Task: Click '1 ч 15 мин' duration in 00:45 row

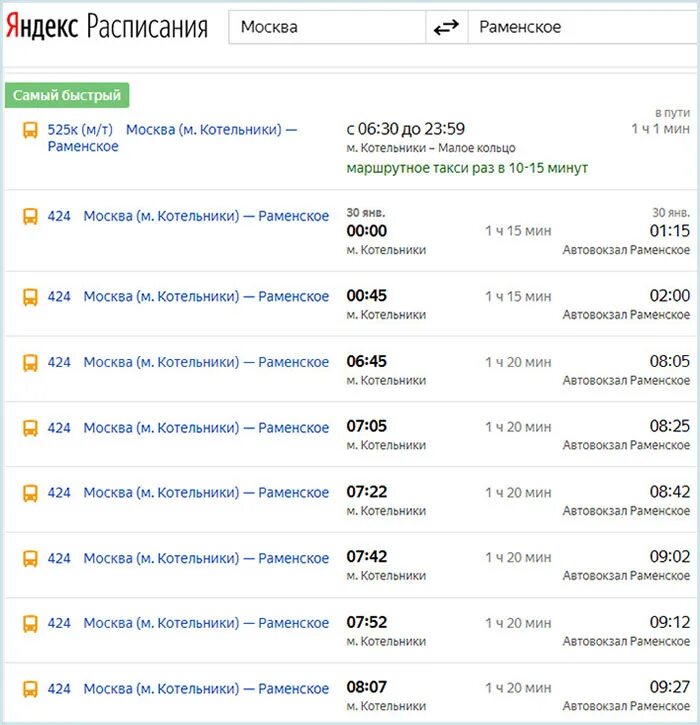Action: [x=518, y=296]
